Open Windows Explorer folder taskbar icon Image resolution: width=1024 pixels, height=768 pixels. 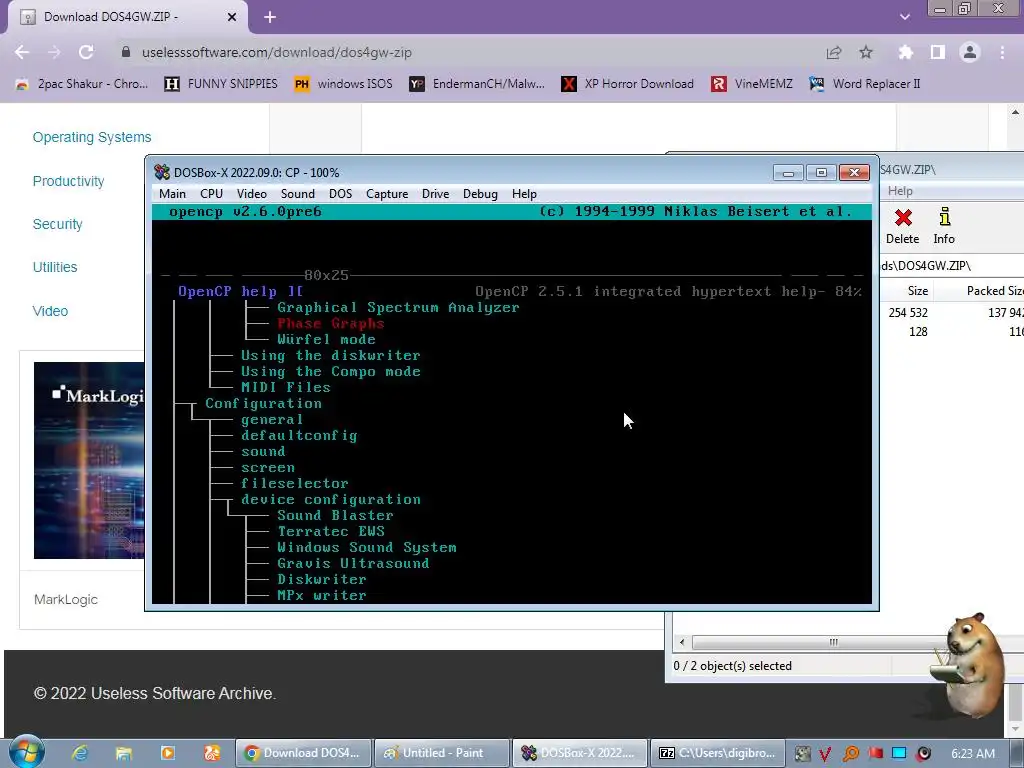pos(123,753)
